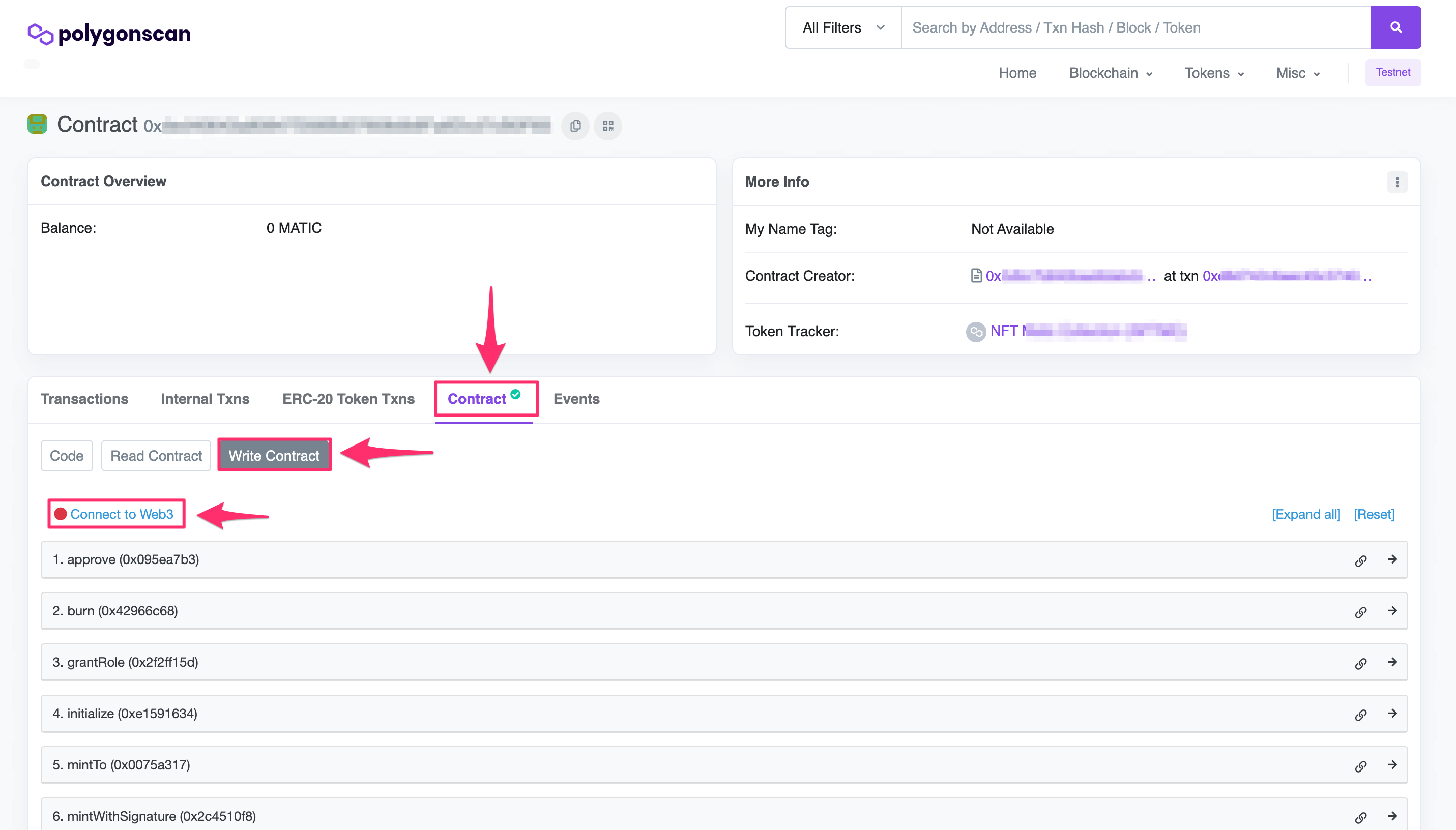
Task: Copy the permalink icon for burn function
Action: [1360, 612]
